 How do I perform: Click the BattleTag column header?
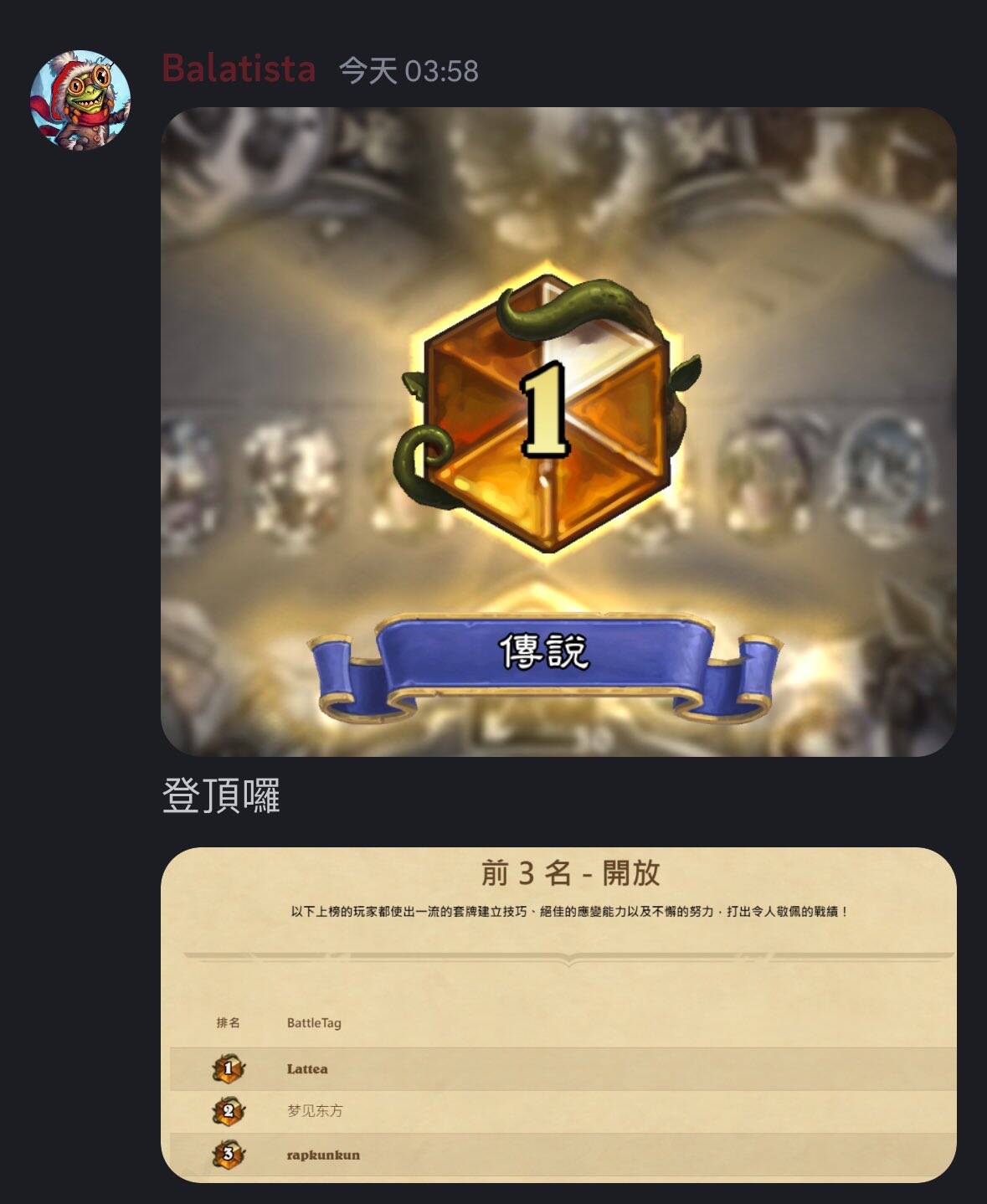click(314, 1023)
